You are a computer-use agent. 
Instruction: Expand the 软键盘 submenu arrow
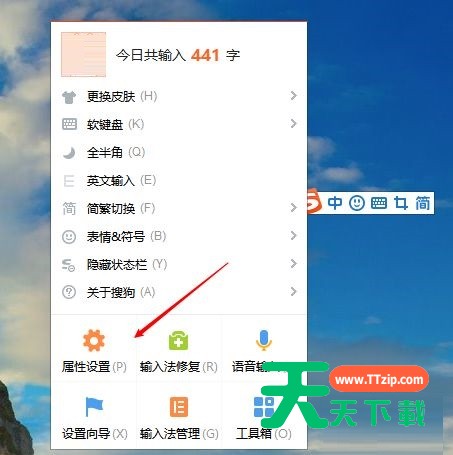coord(293,124)
